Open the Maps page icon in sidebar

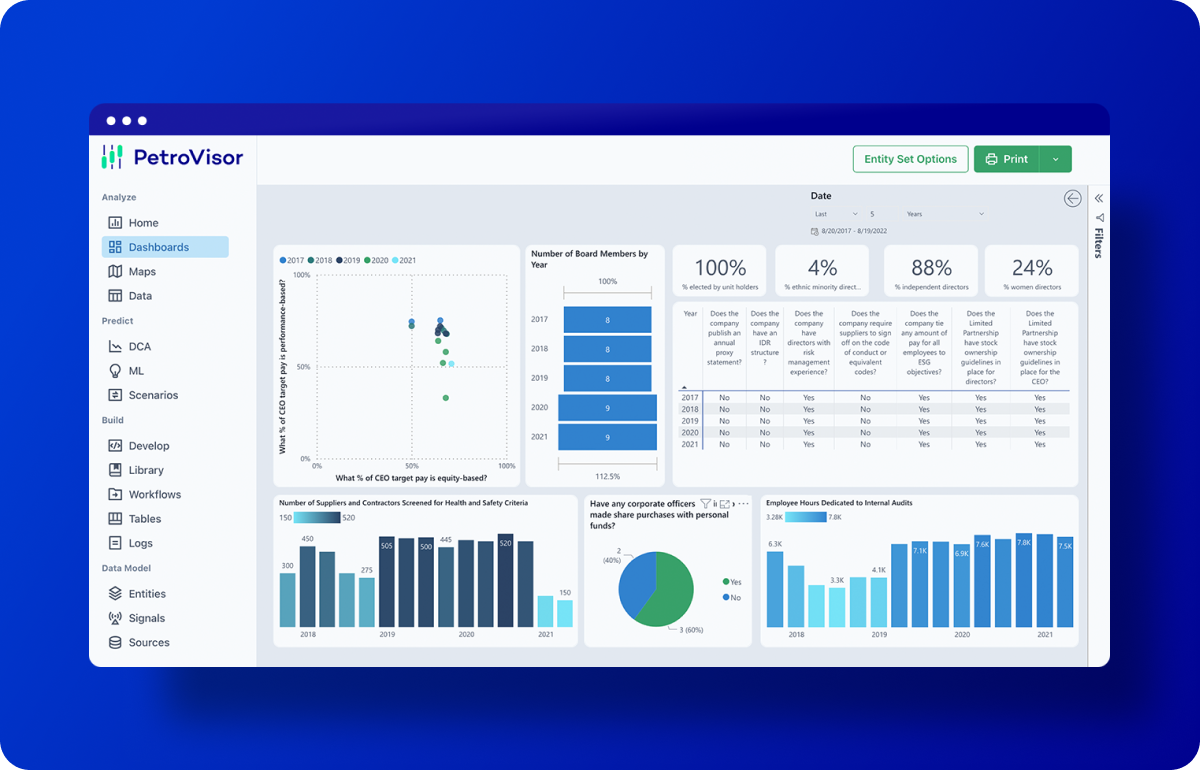point(115,272)
